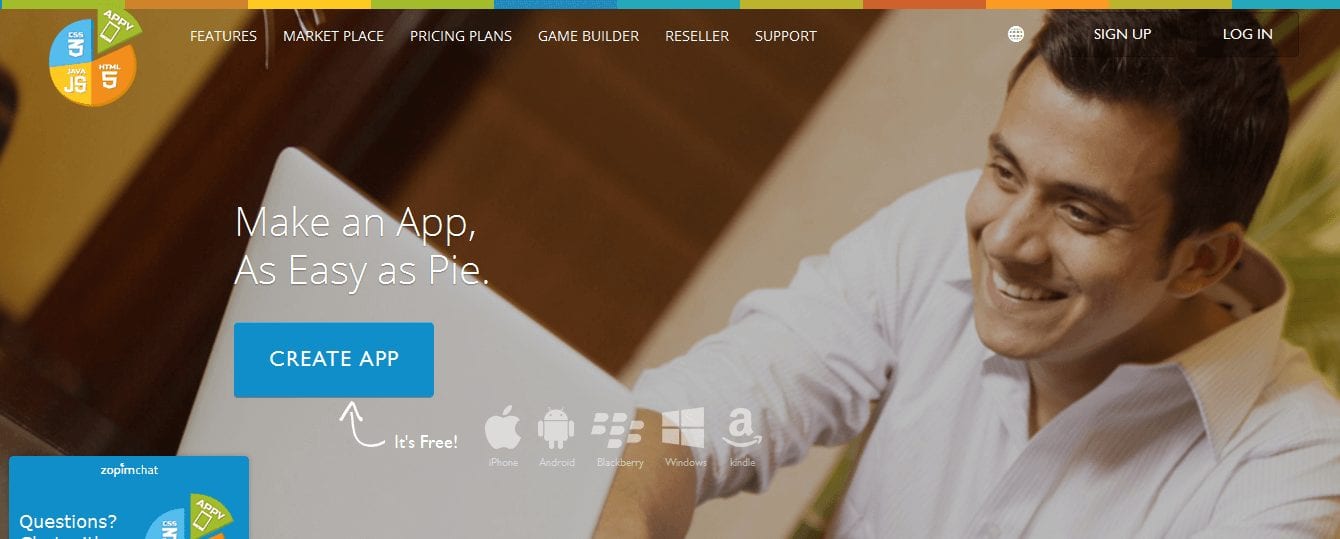Click the Create App button
This screenshot has height=539, width=1340.
pos(334,360)
